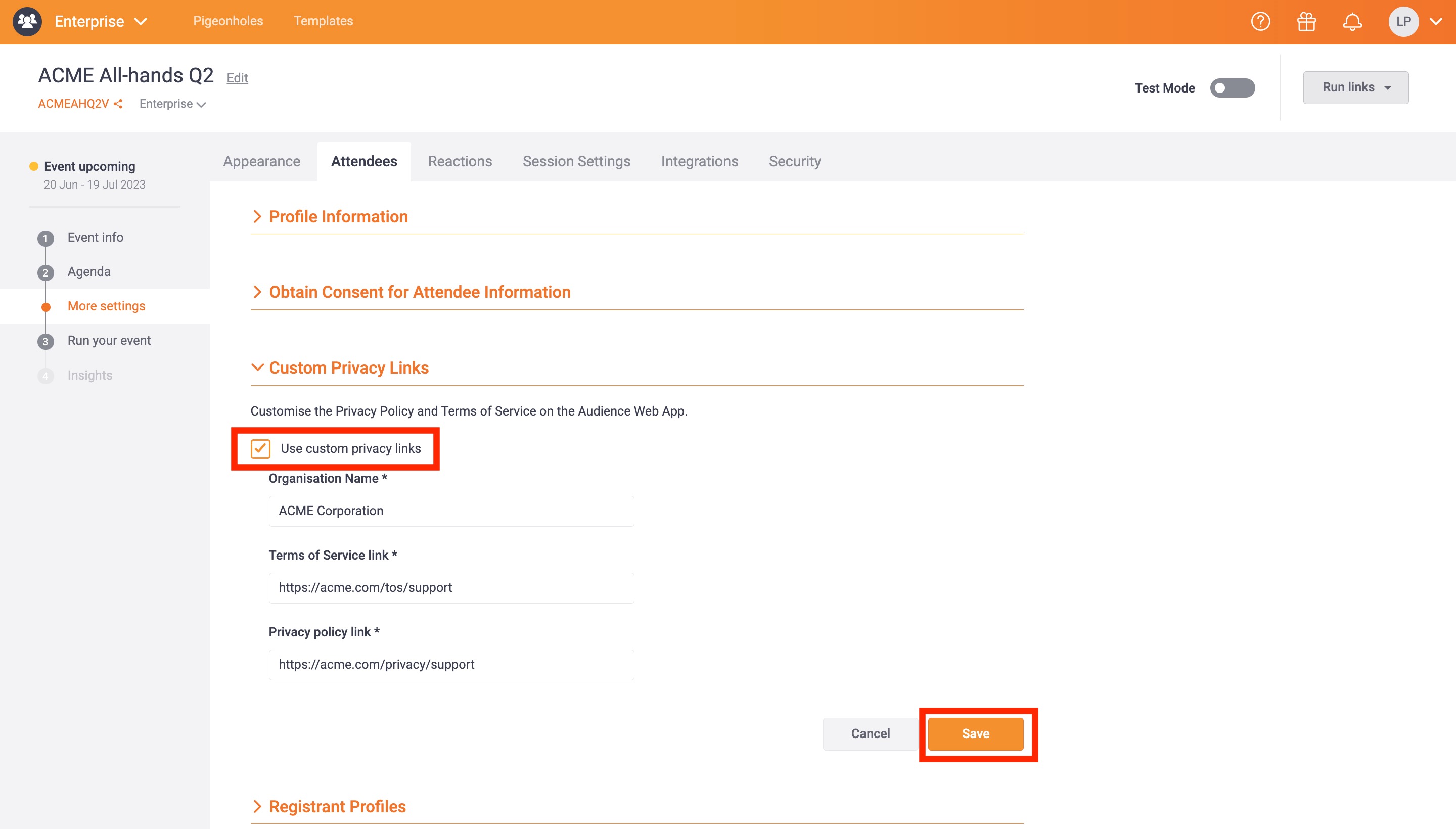Expand the Profile Information section
The width and height of the screenshot is (1456, 829).
pos(338,216)
